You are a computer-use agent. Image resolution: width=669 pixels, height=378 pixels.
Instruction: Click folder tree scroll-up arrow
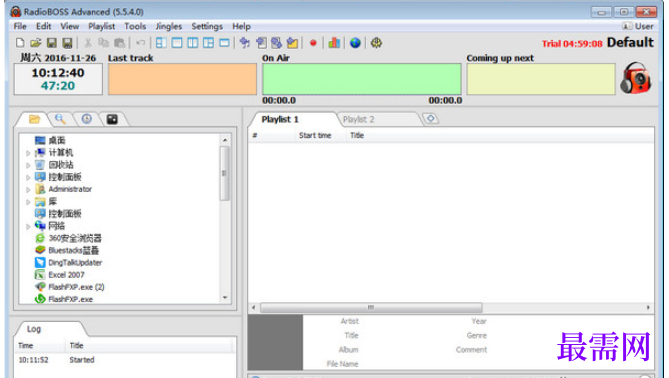[x=225, y=140]
